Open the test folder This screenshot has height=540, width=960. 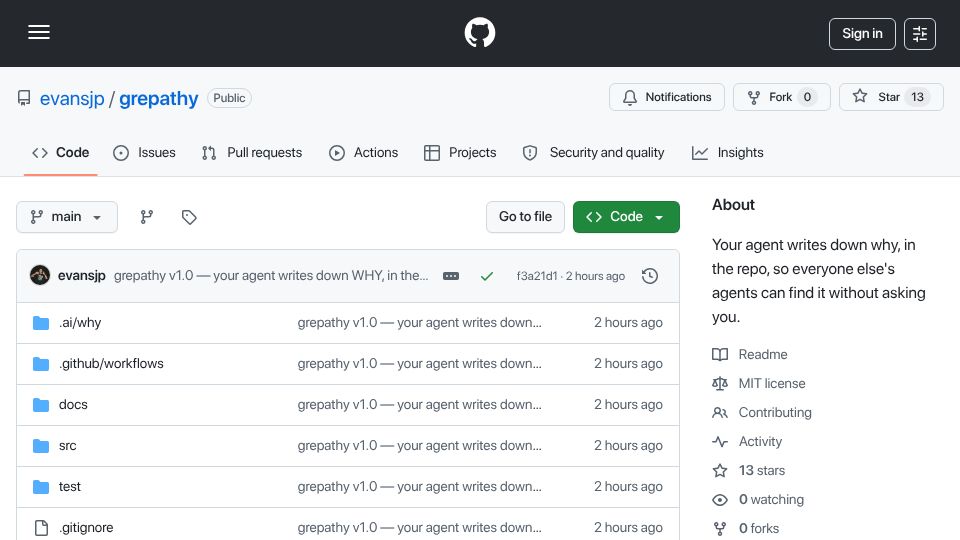click(69, 487)
